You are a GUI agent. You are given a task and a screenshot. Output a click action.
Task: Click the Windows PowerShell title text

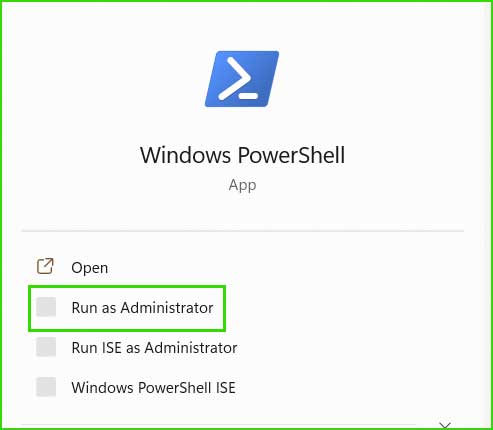click(242, 155)
